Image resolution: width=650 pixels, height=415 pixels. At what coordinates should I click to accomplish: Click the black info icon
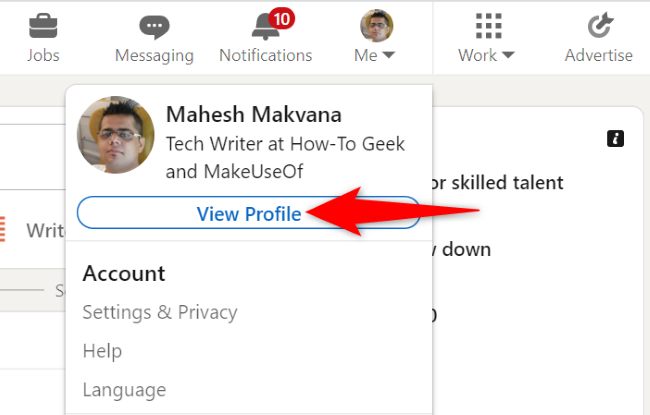pyautogui.click(x=615, y=139)
